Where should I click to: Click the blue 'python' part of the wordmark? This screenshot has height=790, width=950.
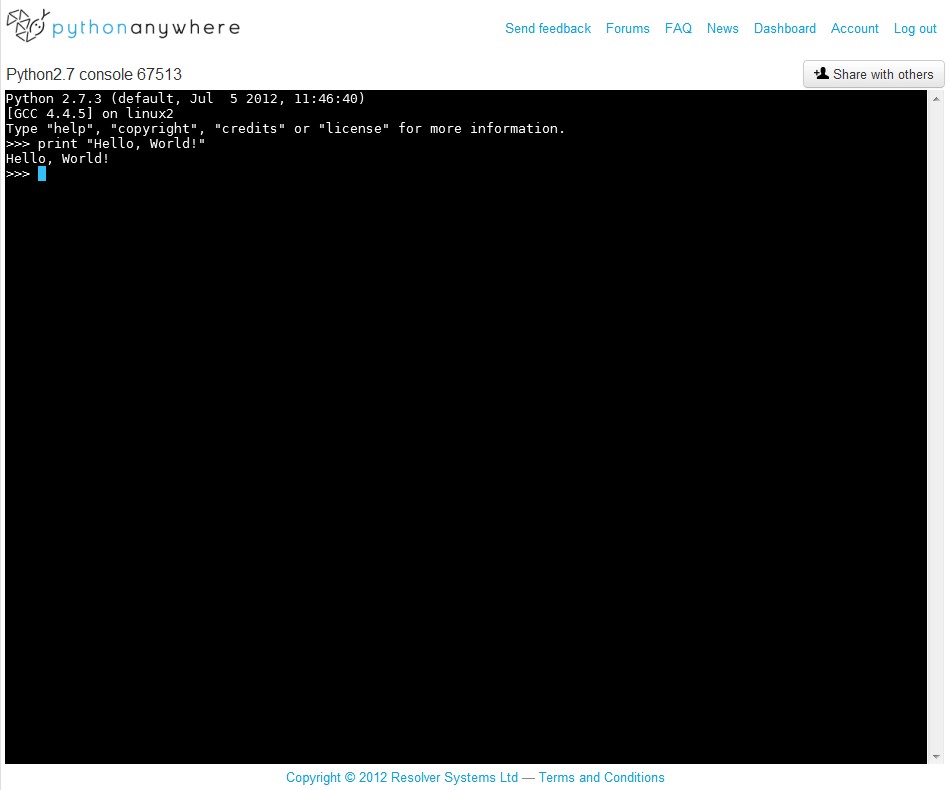pyautogui.click(x=92, y=28)
